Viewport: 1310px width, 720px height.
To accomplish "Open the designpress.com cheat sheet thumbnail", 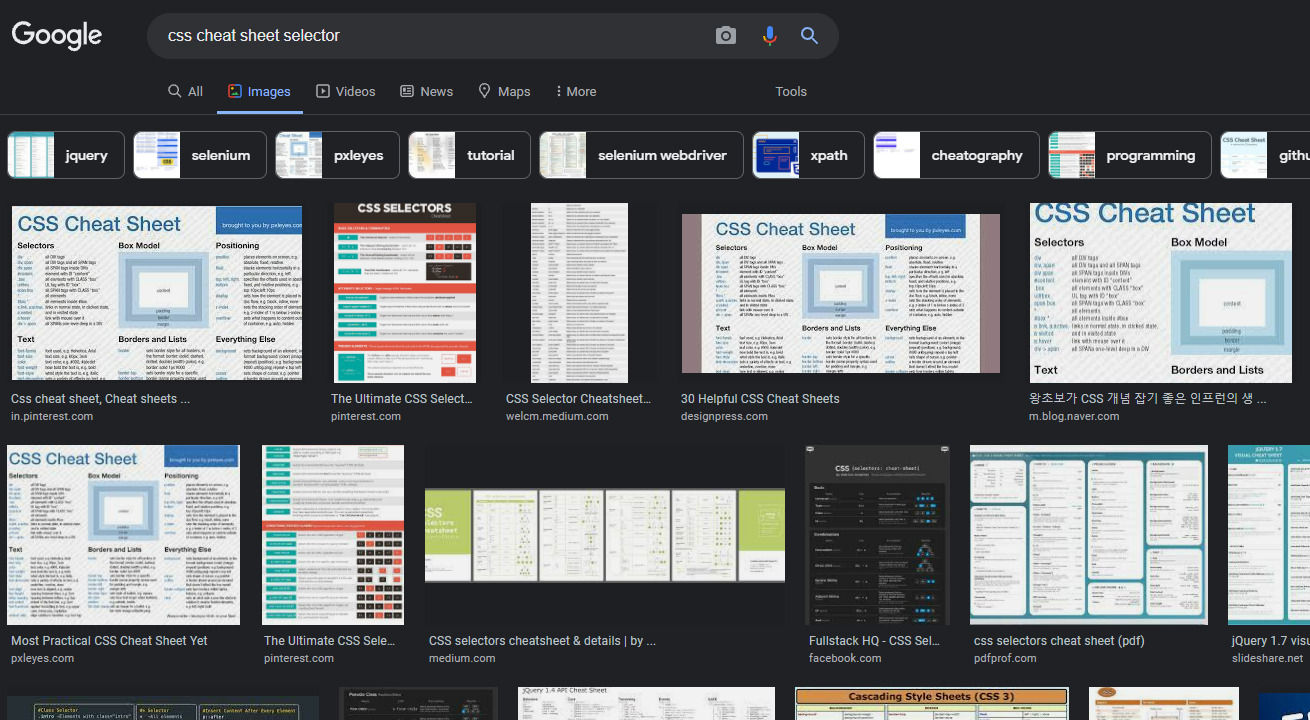I will tap(841, 293).
